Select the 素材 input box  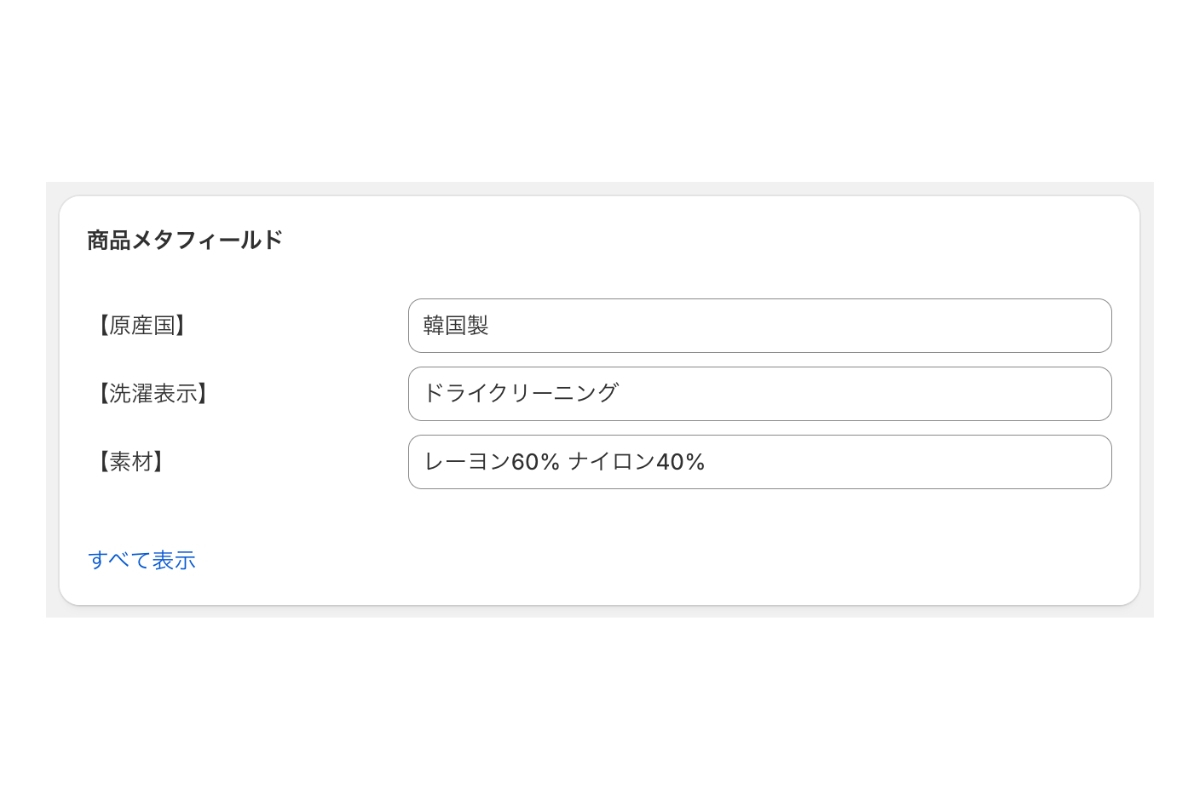pos(760,462)
